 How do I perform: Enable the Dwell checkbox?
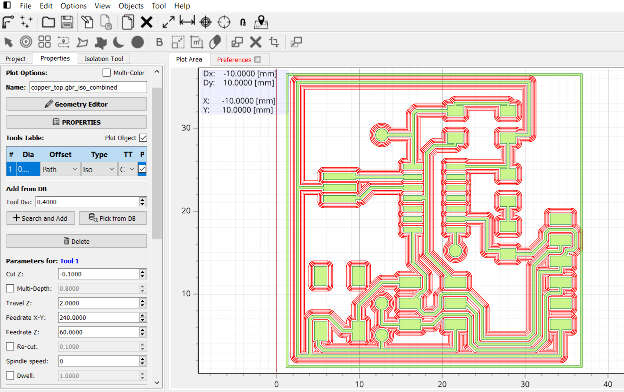(10, 375)
